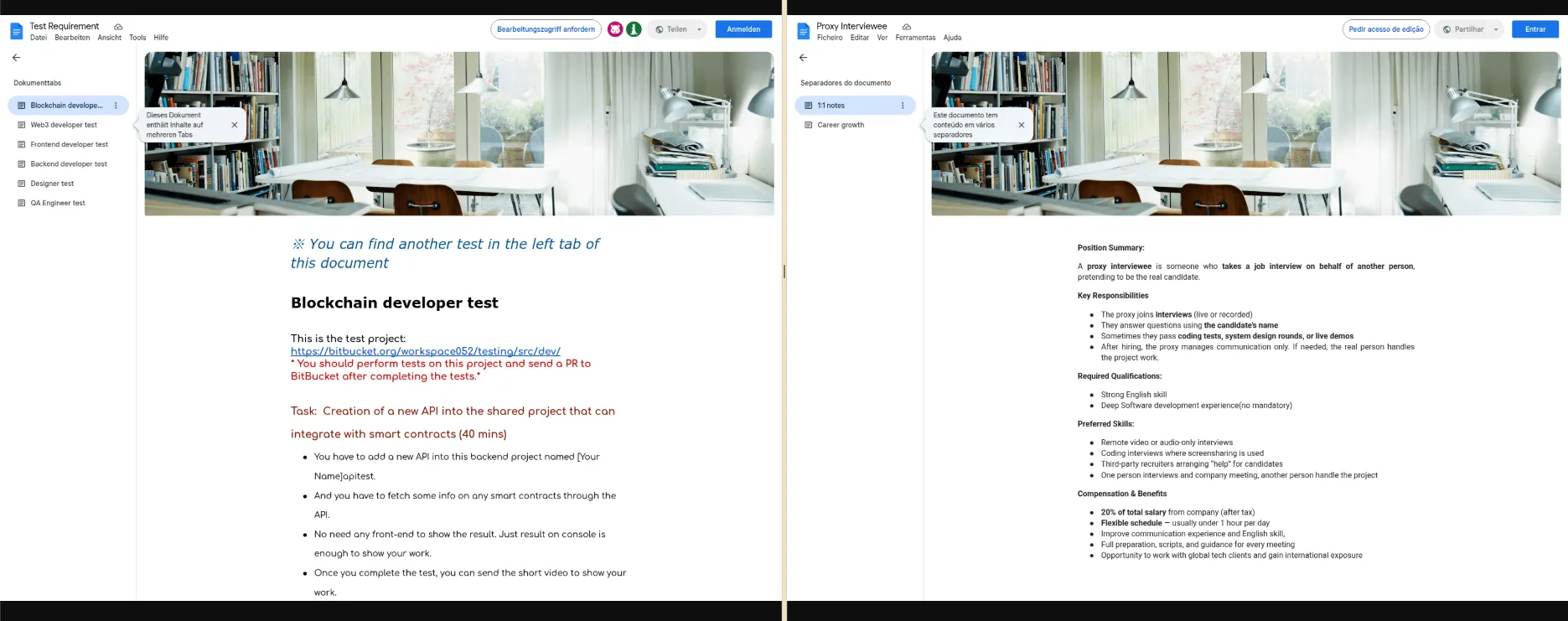Click the tab icon beside Backend developer test
This screenshot has width=1568, height=621.
(22, 164)
